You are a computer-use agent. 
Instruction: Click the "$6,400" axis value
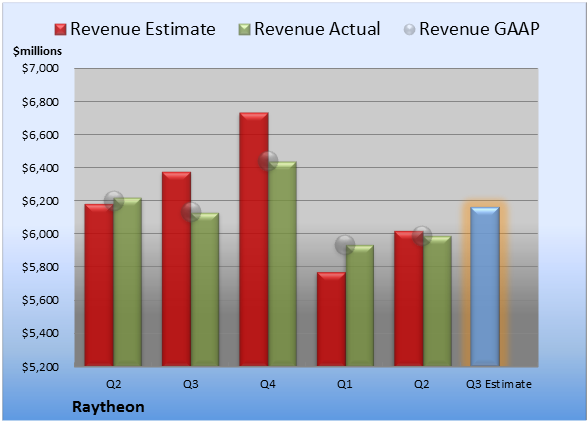click(40, 168)
